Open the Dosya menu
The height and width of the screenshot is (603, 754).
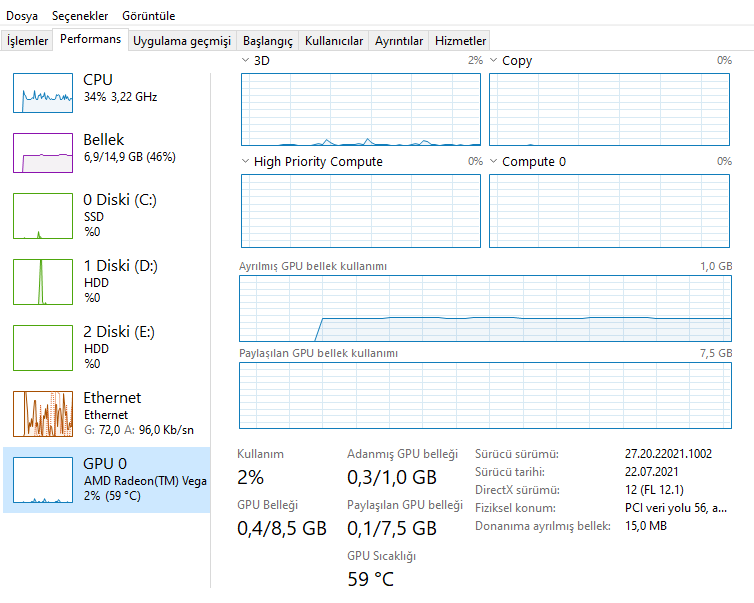22,16
